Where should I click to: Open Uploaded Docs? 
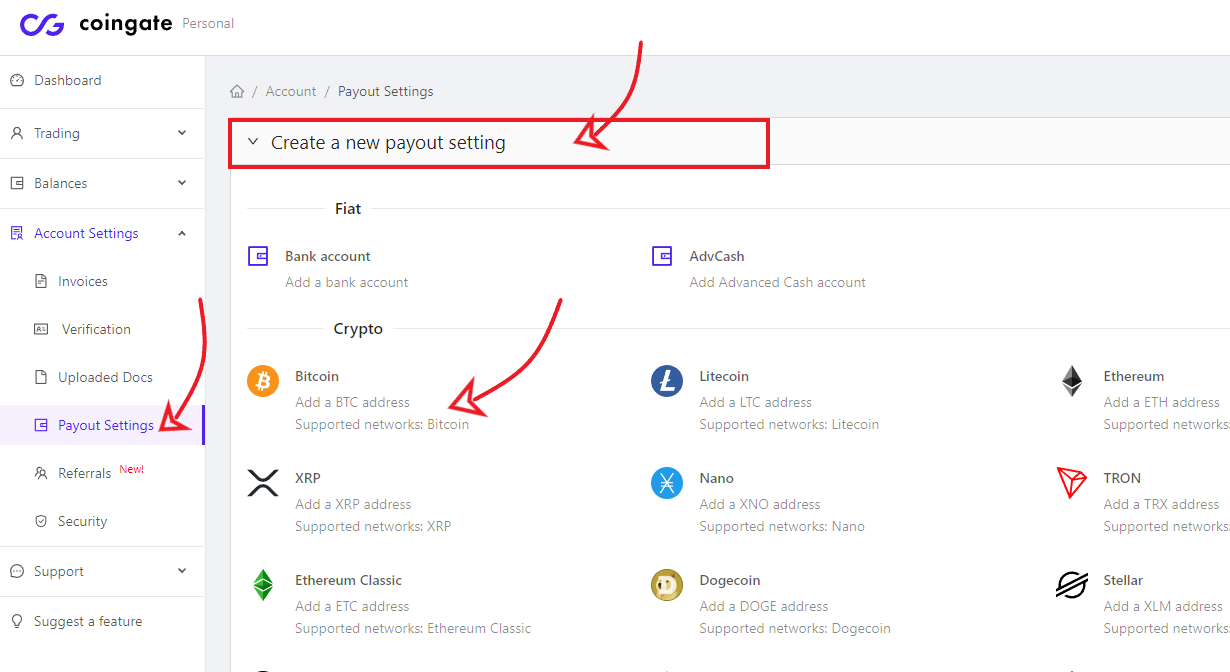105,377
